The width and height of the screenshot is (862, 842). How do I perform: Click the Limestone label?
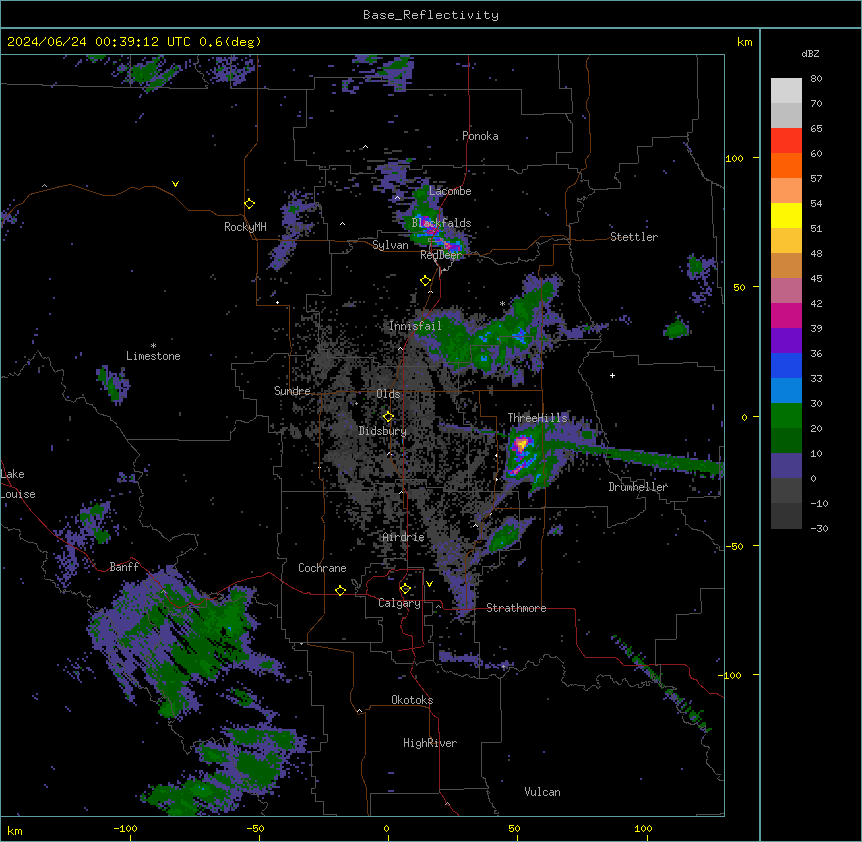pyautogui.click(x=153, y=356)
